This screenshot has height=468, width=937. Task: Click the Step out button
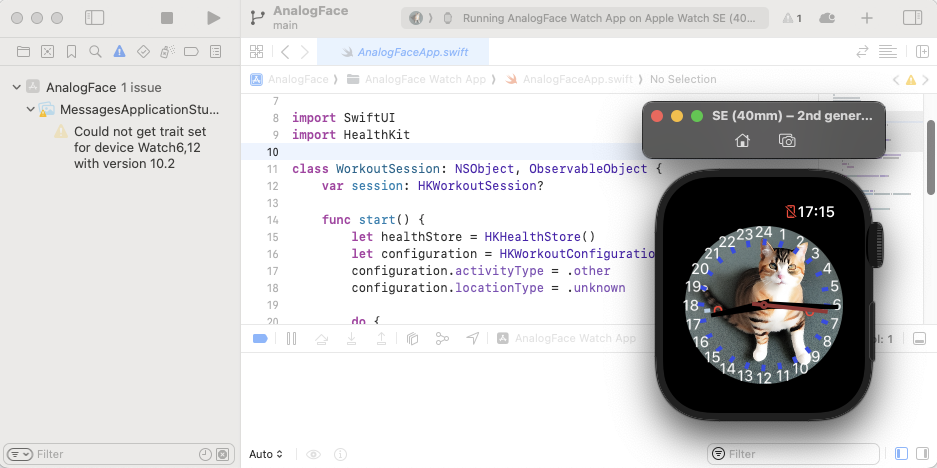381,339
